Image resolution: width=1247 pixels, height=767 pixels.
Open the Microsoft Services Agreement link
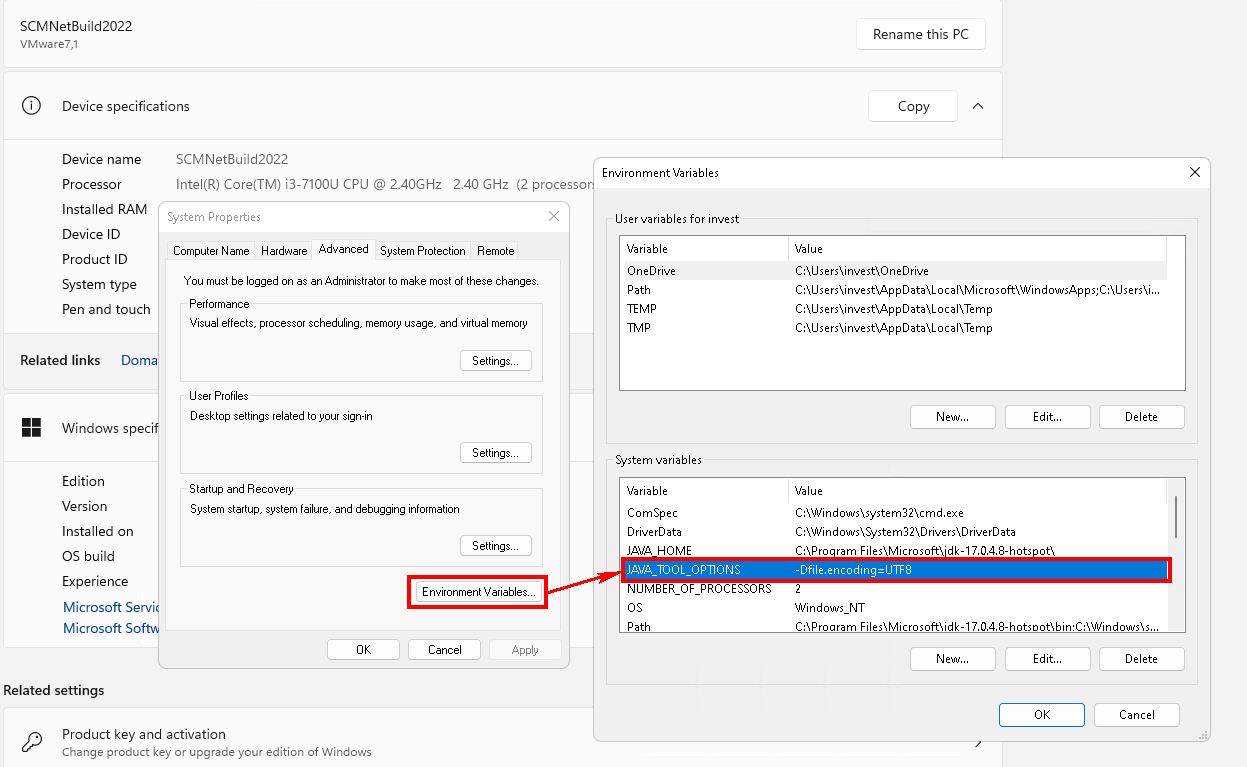pyautogui.click(x=112, y=606)
